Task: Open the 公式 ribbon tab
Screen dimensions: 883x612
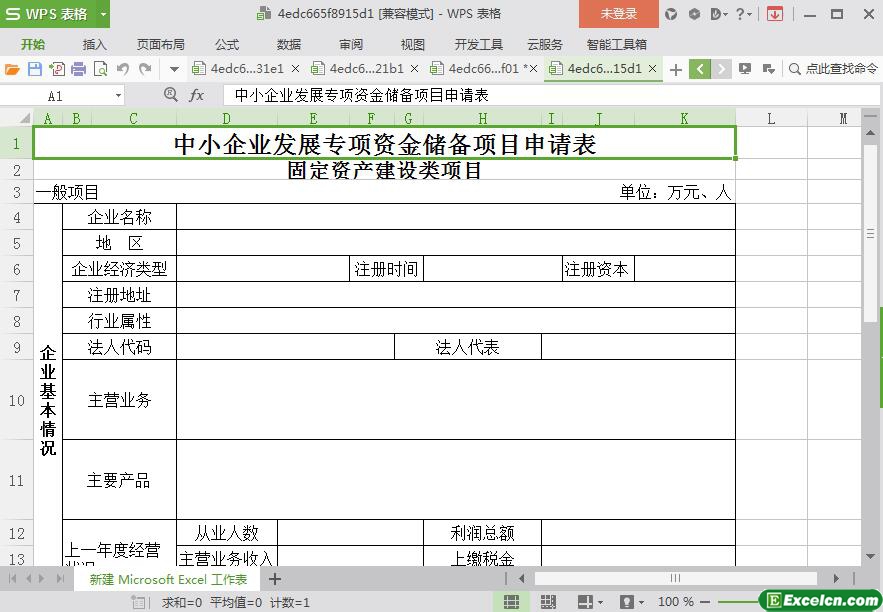Action: tap(227, 44)
